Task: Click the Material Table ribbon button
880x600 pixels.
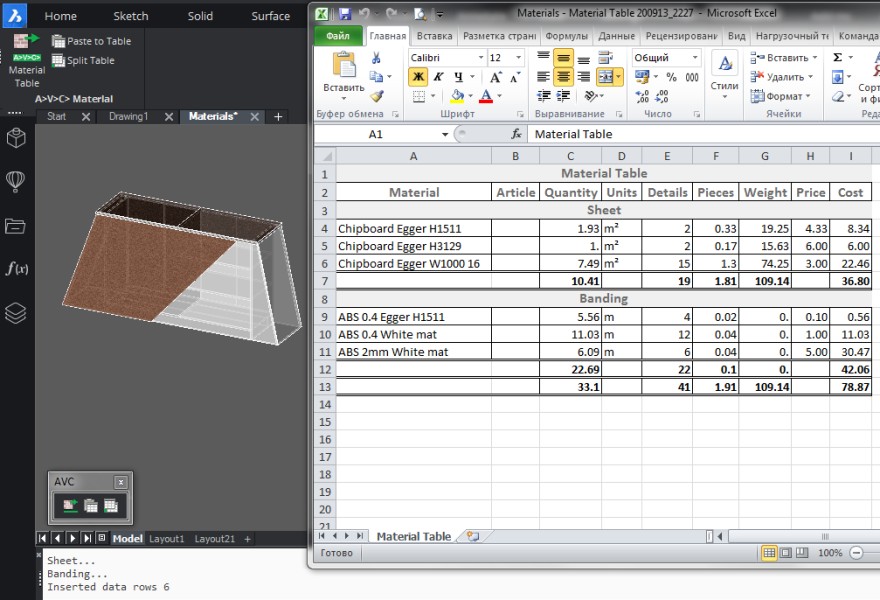Action: 27,60
